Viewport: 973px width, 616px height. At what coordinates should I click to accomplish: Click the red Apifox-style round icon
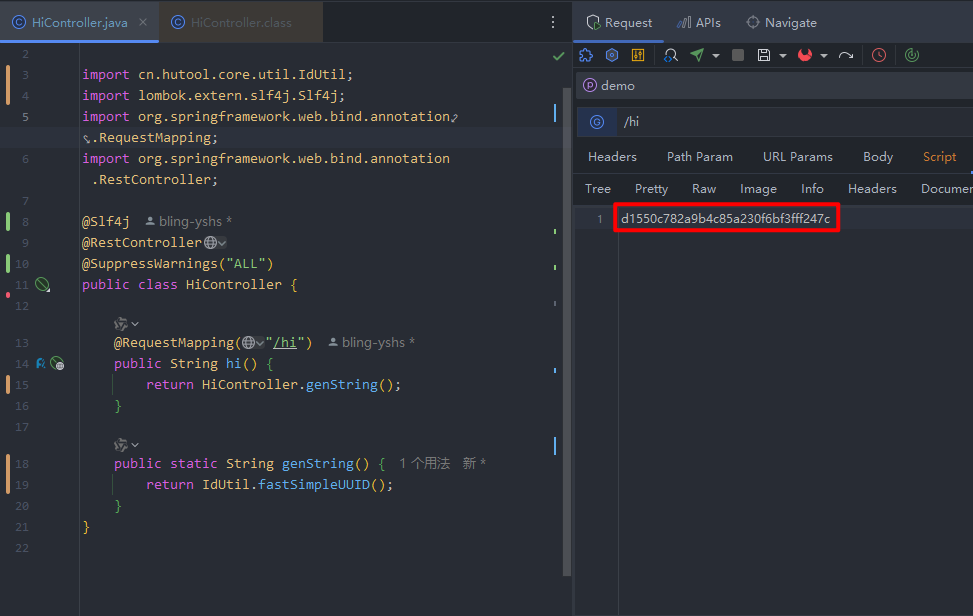(805, 55)
